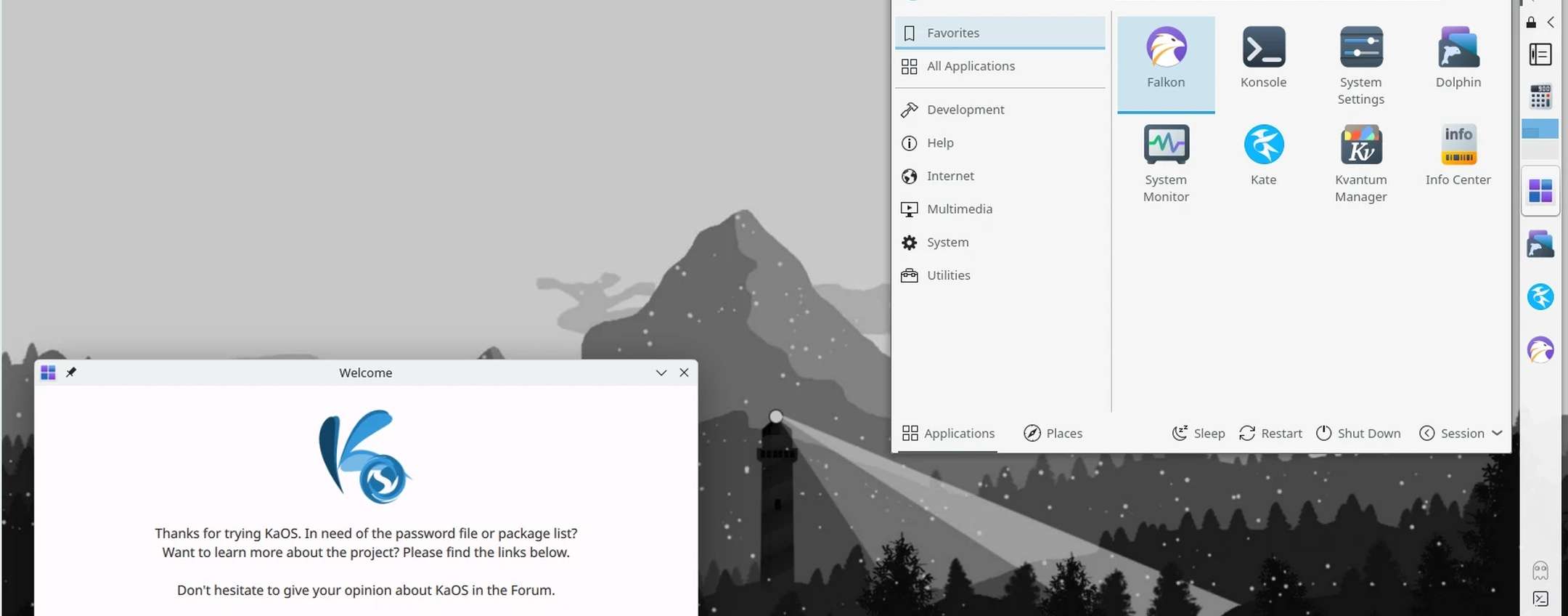The image size is (1568, 616).
Task: Close the Welcome window
Action: tap(684, 373)
